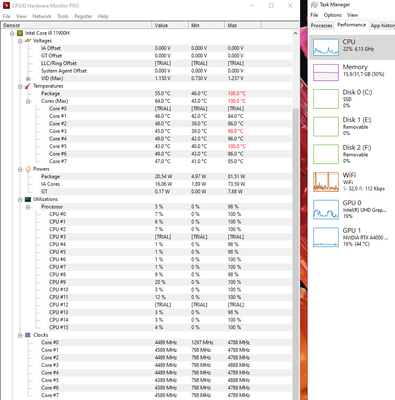Collapse the Cores (Max) node

coord(28,101)
